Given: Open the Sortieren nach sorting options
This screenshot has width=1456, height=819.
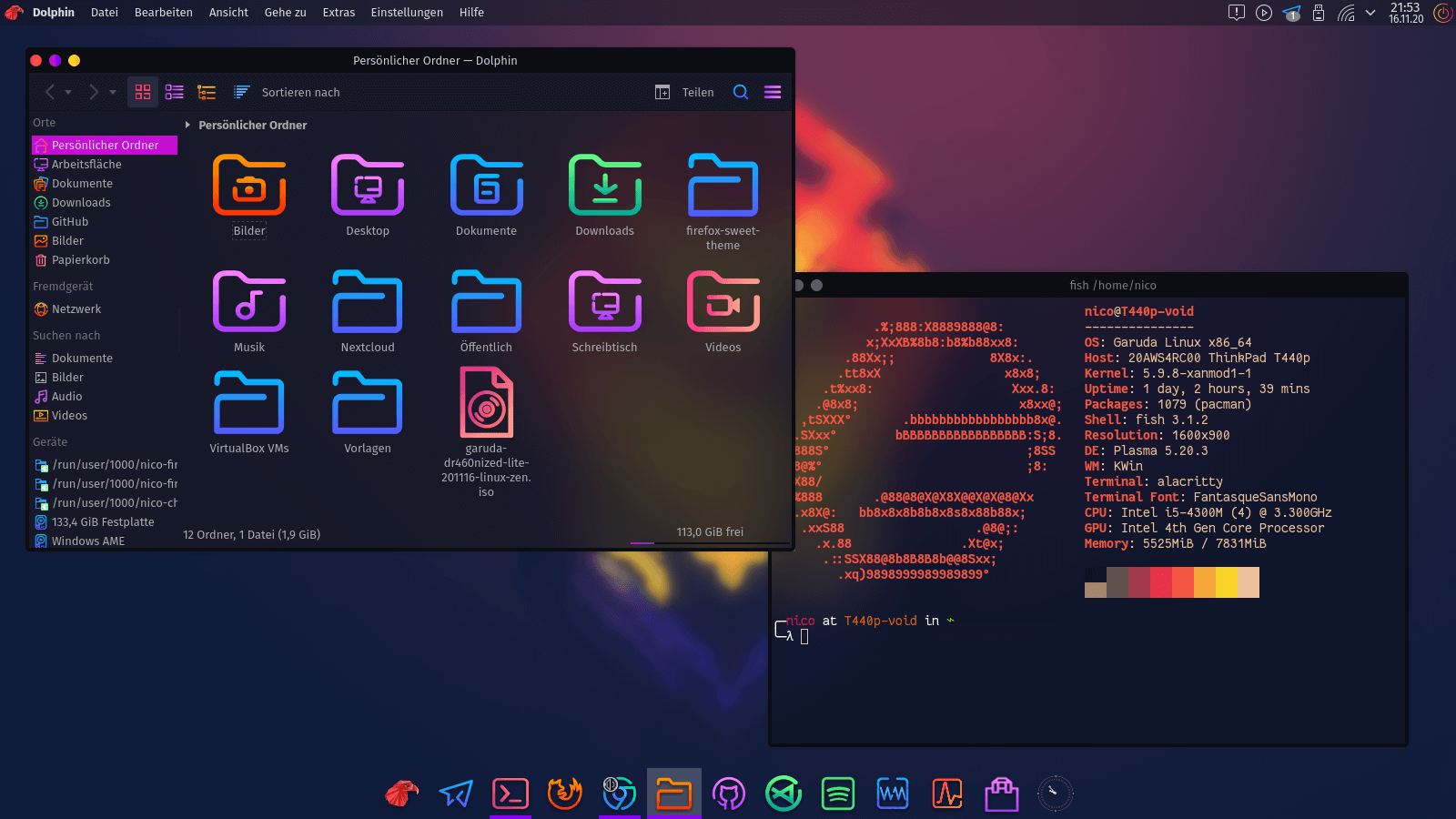Looking at the screenshot, I should (x=288, y=92).
